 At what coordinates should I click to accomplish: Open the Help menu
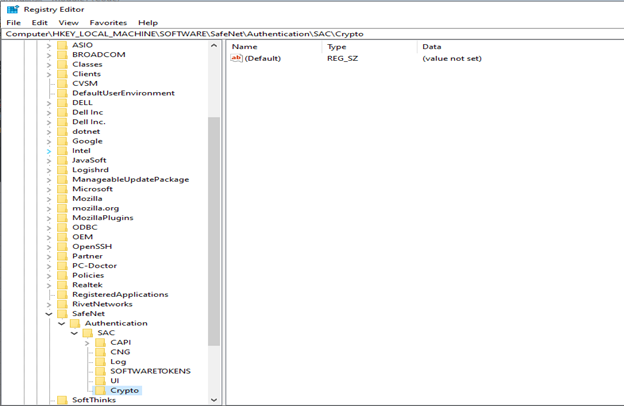click(x=148, y=23)
